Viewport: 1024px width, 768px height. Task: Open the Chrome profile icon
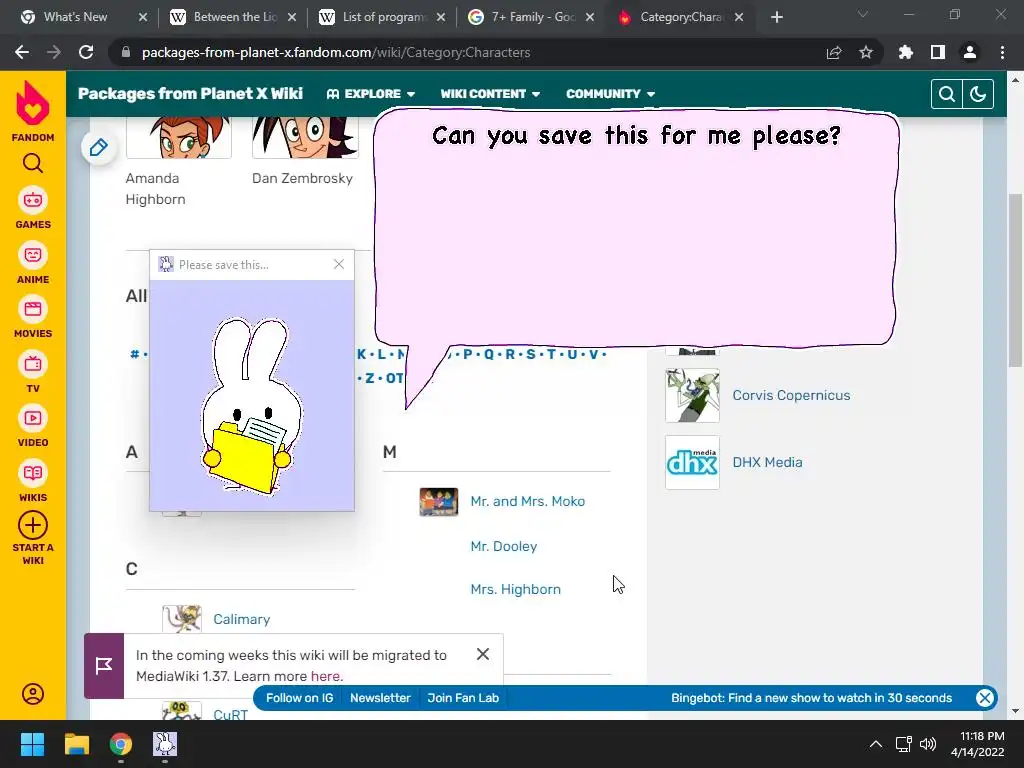coord(970,52)
